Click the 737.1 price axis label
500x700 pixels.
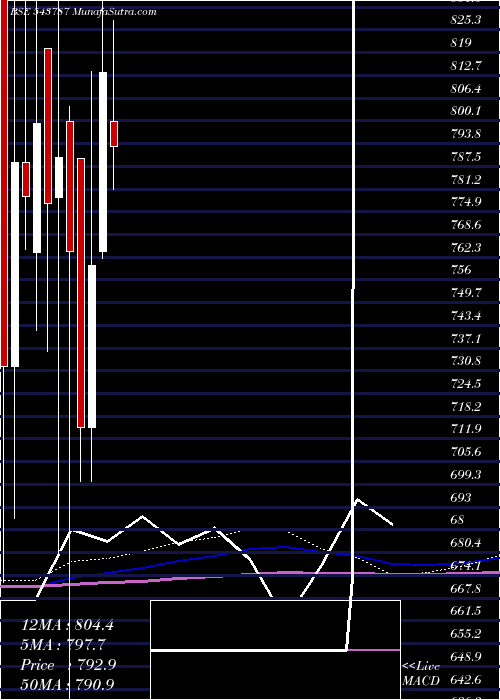[x=466, y=338]
